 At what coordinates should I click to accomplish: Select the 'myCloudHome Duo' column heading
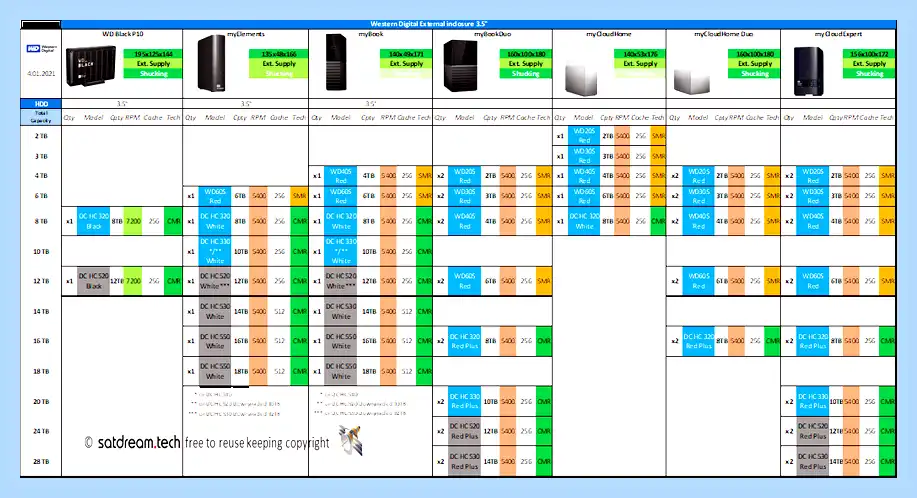point(723,34)
